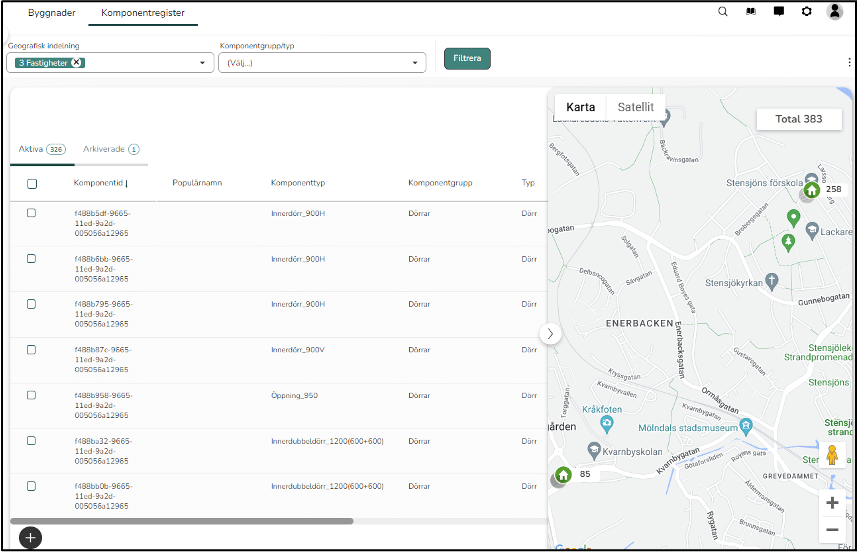Check the row f488b5df-9665 checkbox
Image resolution: width=857 pixels, height=552 pixels.
coord(32,213)
